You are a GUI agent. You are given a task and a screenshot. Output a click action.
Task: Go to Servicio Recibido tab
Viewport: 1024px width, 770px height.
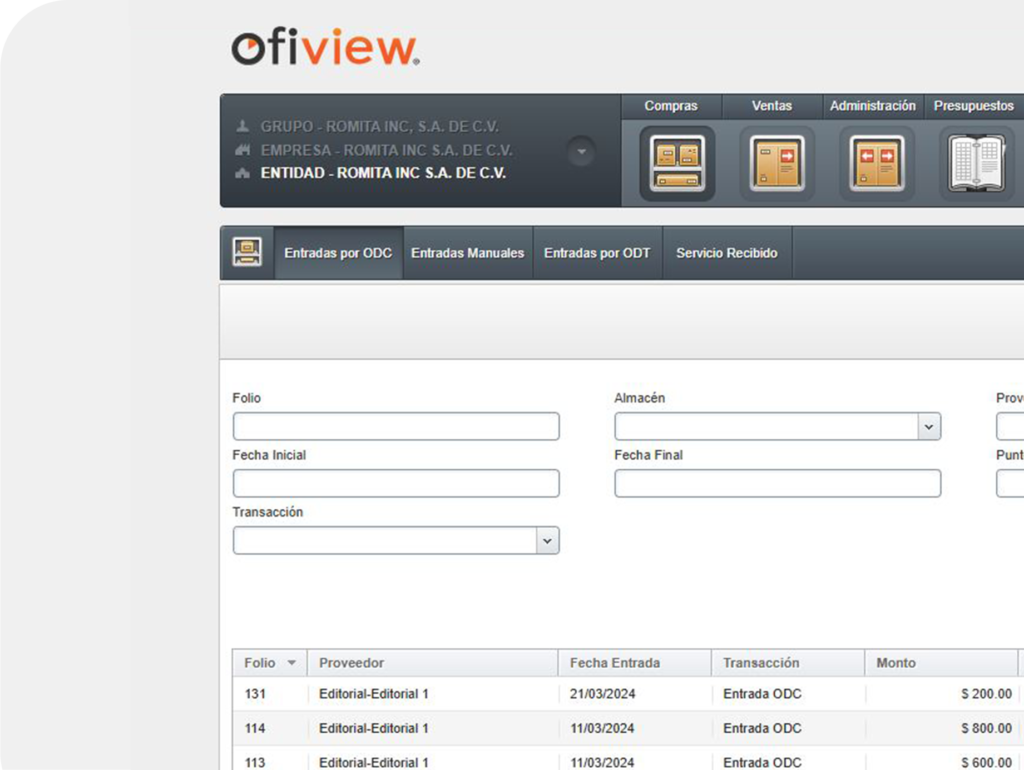tap(726, 253)
